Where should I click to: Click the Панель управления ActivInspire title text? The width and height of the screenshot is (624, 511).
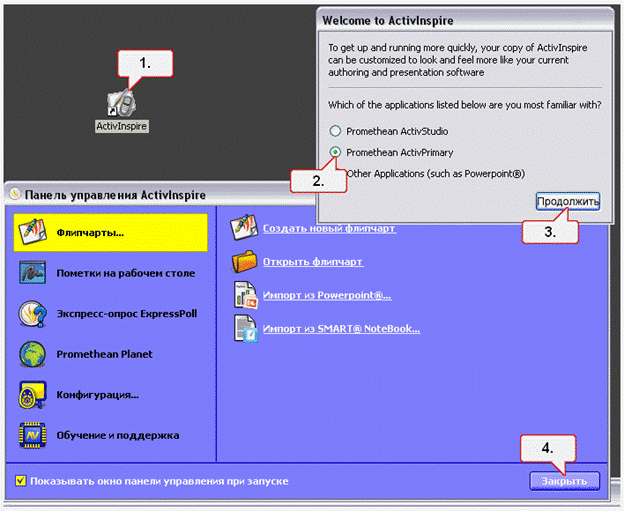[115, 195]
